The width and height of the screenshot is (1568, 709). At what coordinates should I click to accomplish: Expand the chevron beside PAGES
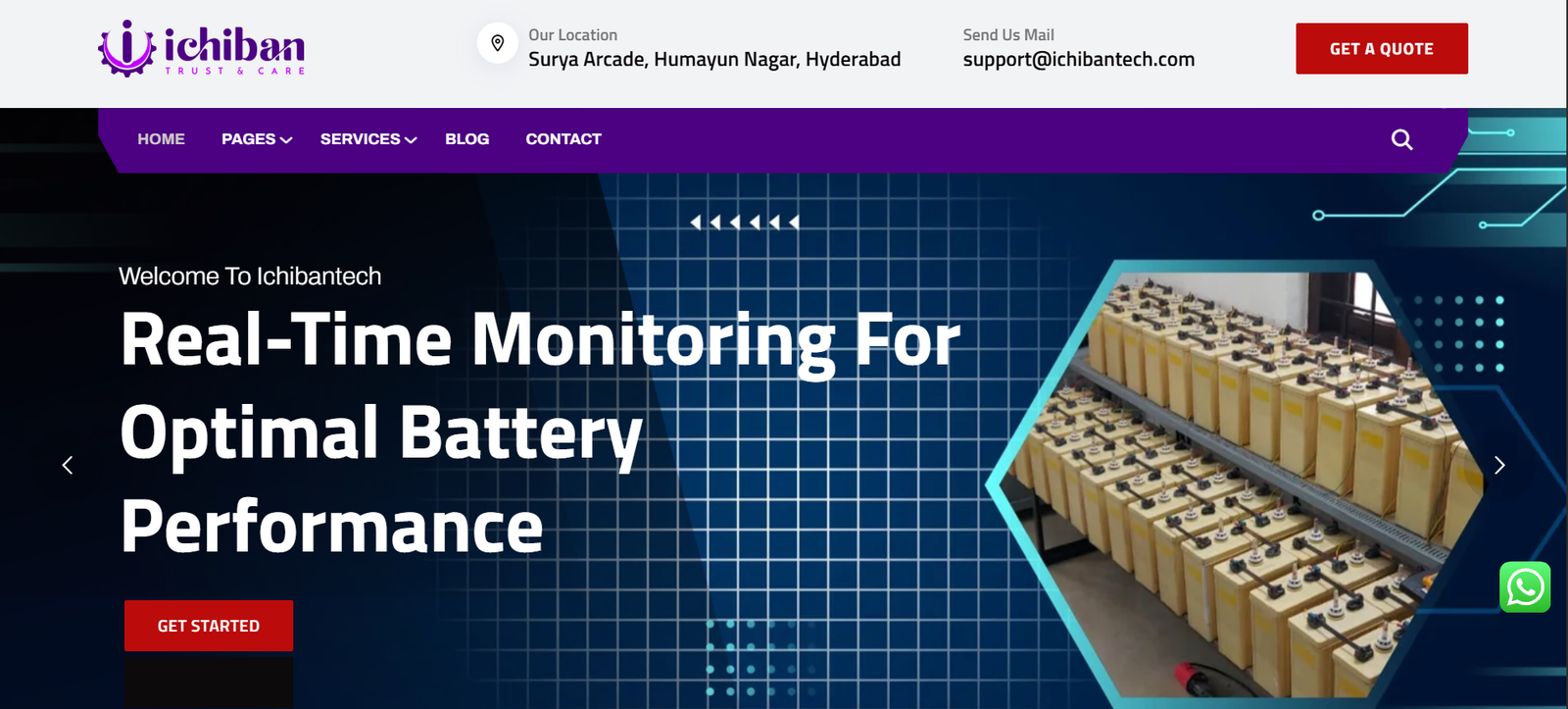click(286, 140)
